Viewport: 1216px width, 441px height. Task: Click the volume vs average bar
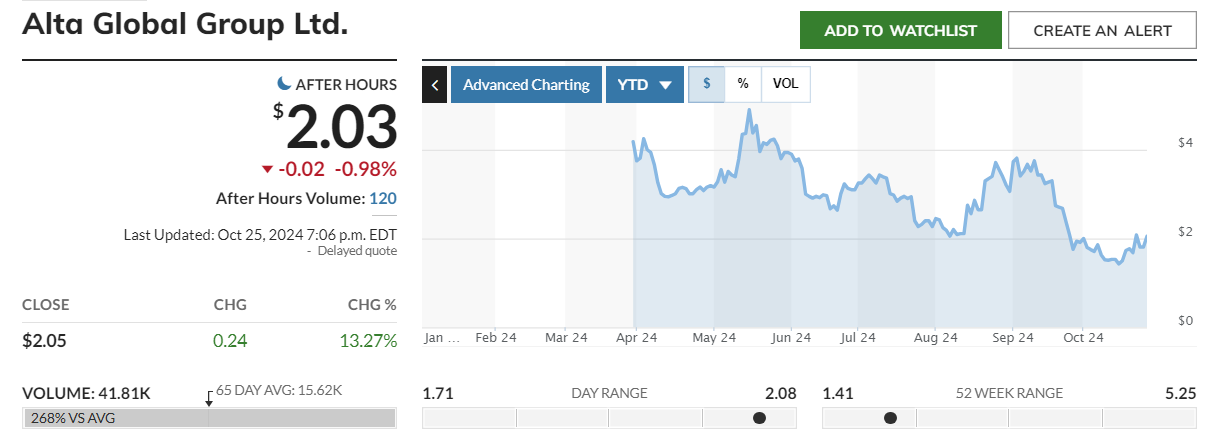click(x=209, y=418)
